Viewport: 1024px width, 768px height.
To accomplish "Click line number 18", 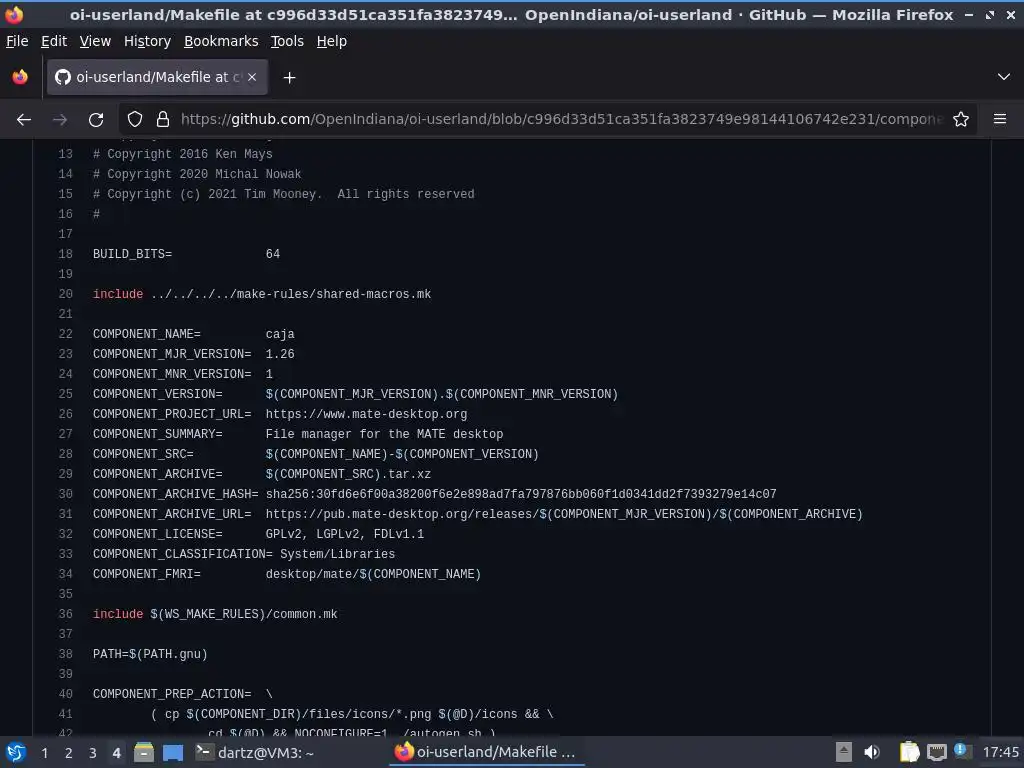I will coord(65,254).
